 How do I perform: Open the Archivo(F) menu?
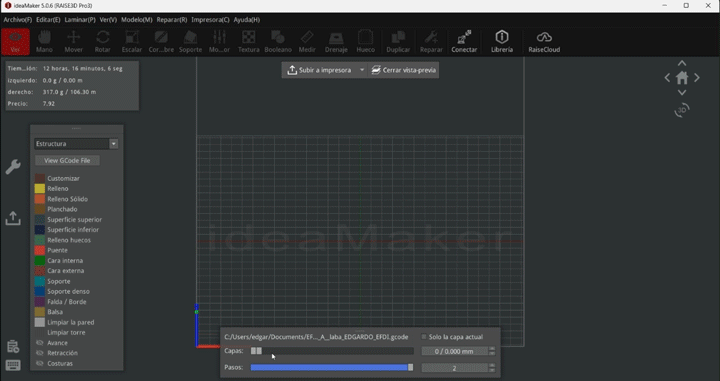[x=17, y=20]
